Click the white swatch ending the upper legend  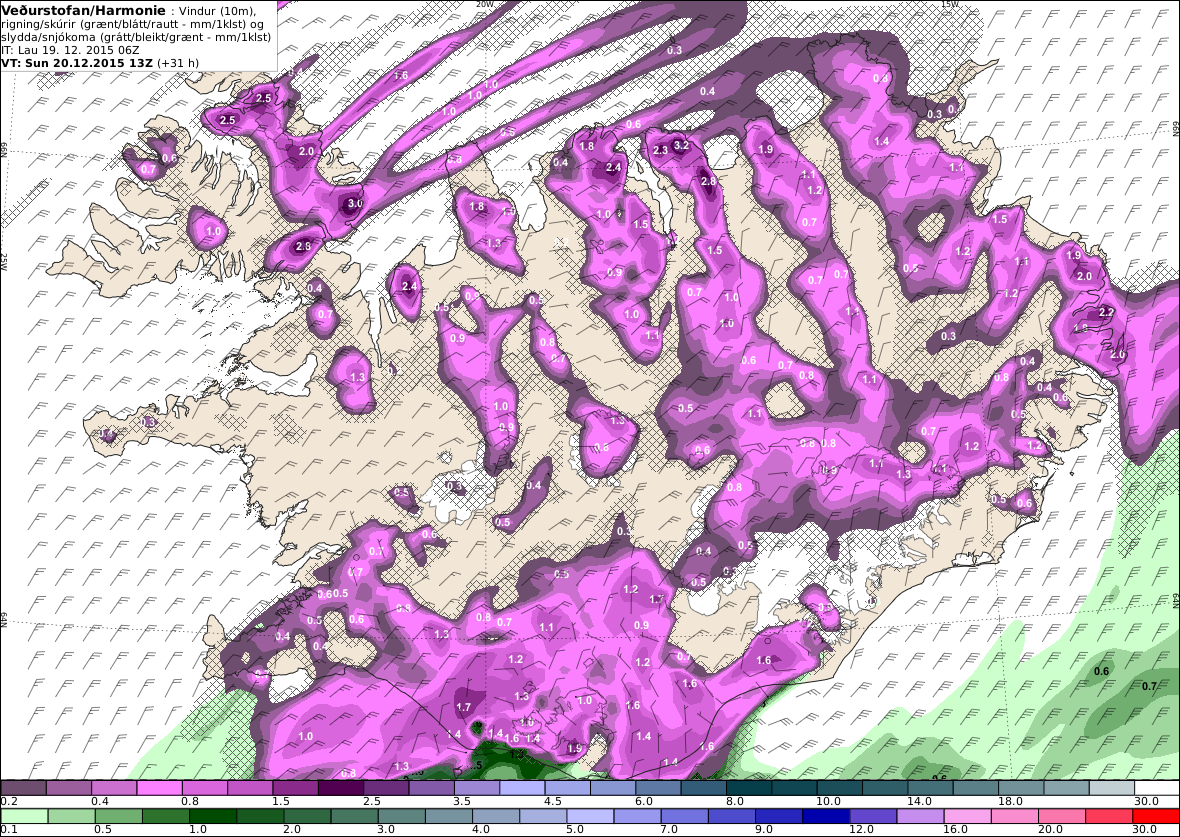(x=1157, y=788)
